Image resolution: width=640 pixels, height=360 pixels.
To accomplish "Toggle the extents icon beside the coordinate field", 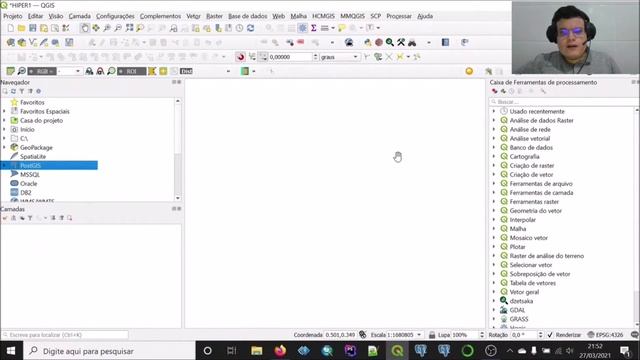I will click(x=362, y=335).
